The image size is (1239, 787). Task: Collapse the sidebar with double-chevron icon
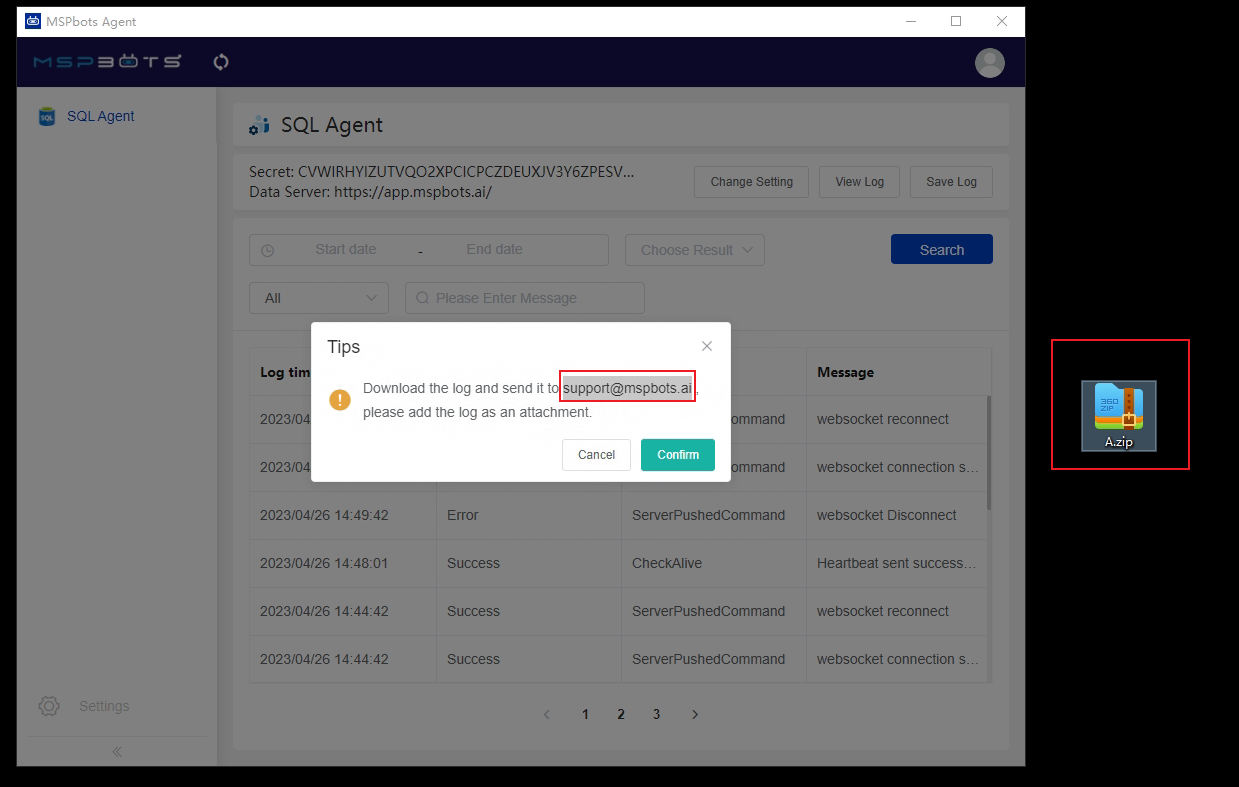click(x=117, y=751)
